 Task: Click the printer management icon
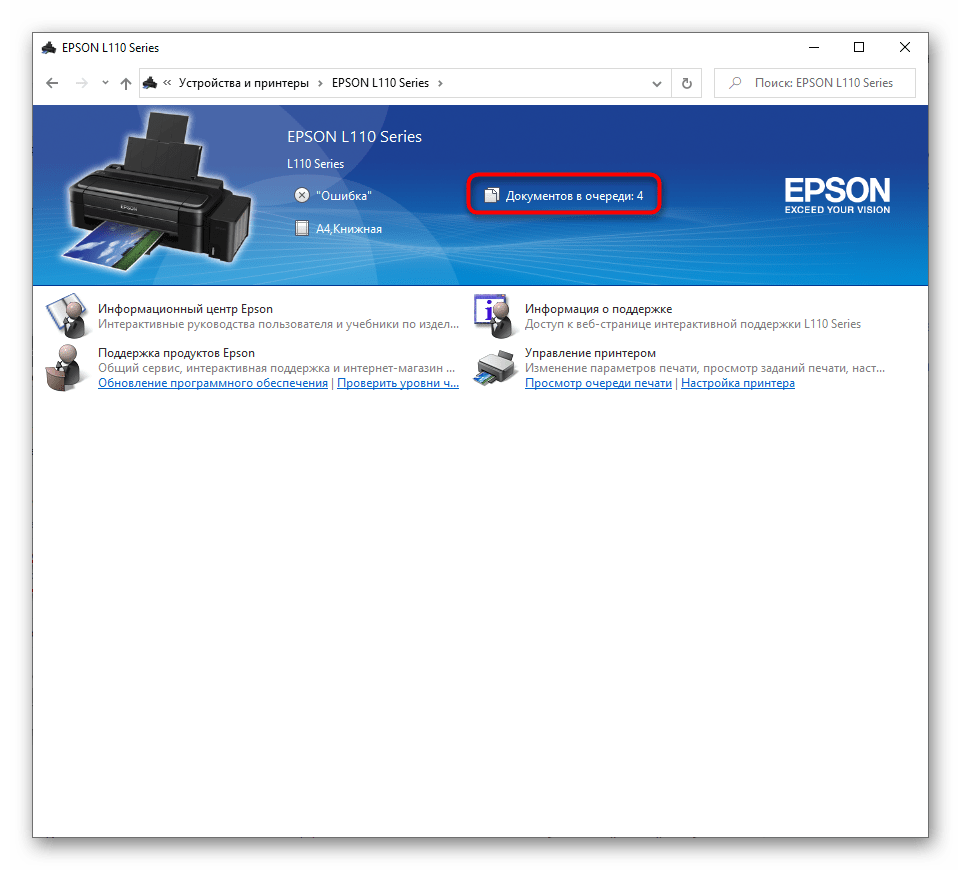point(495,369)
